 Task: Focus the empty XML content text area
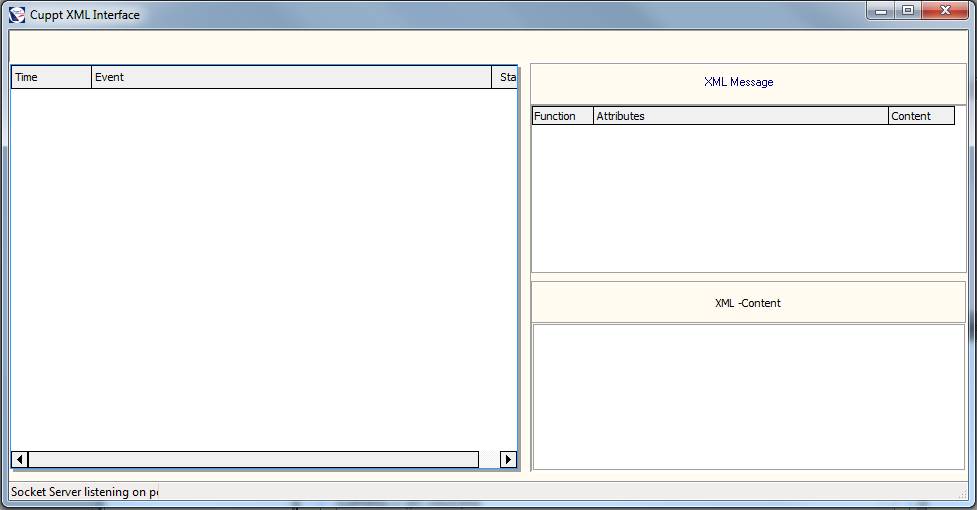(747, 396)
